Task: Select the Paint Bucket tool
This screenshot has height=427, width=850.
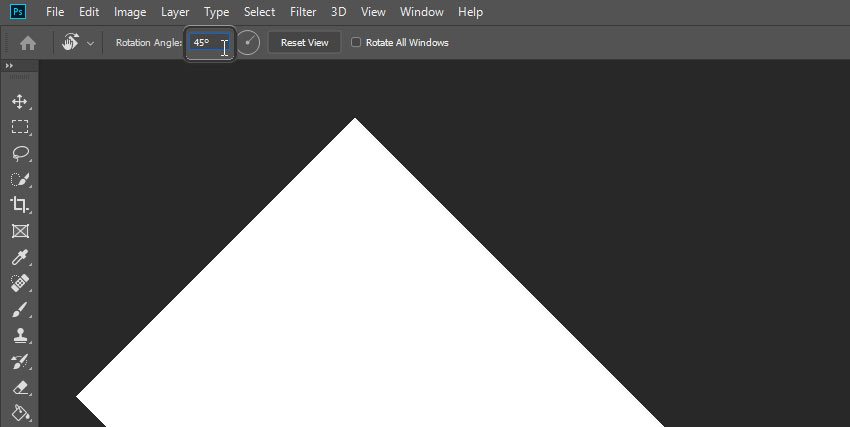Action: pyautogui.click(x=20, y=413)
